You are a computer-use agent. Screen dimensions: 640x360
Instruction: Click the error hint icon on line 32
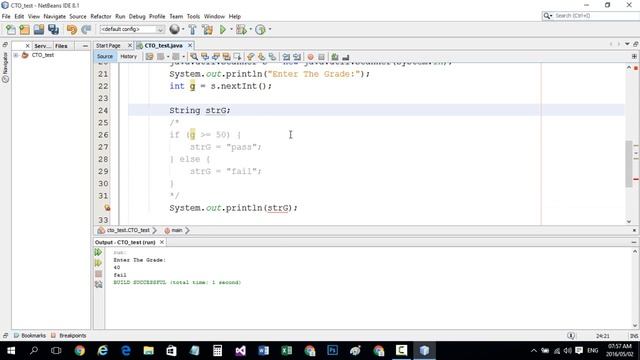107,208
